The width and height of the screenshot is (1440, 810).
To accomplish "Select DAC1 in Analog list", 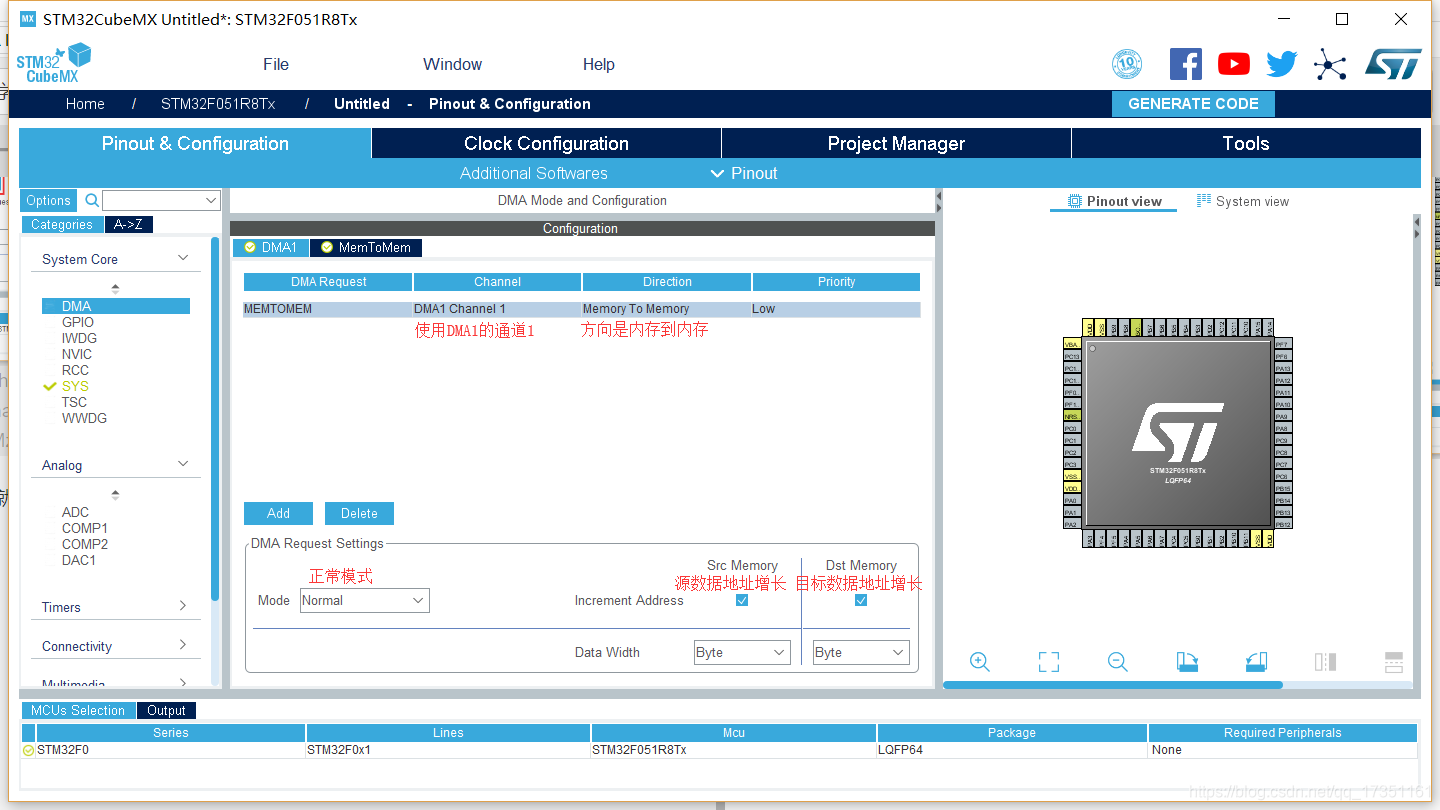I will tap(79, 560).
